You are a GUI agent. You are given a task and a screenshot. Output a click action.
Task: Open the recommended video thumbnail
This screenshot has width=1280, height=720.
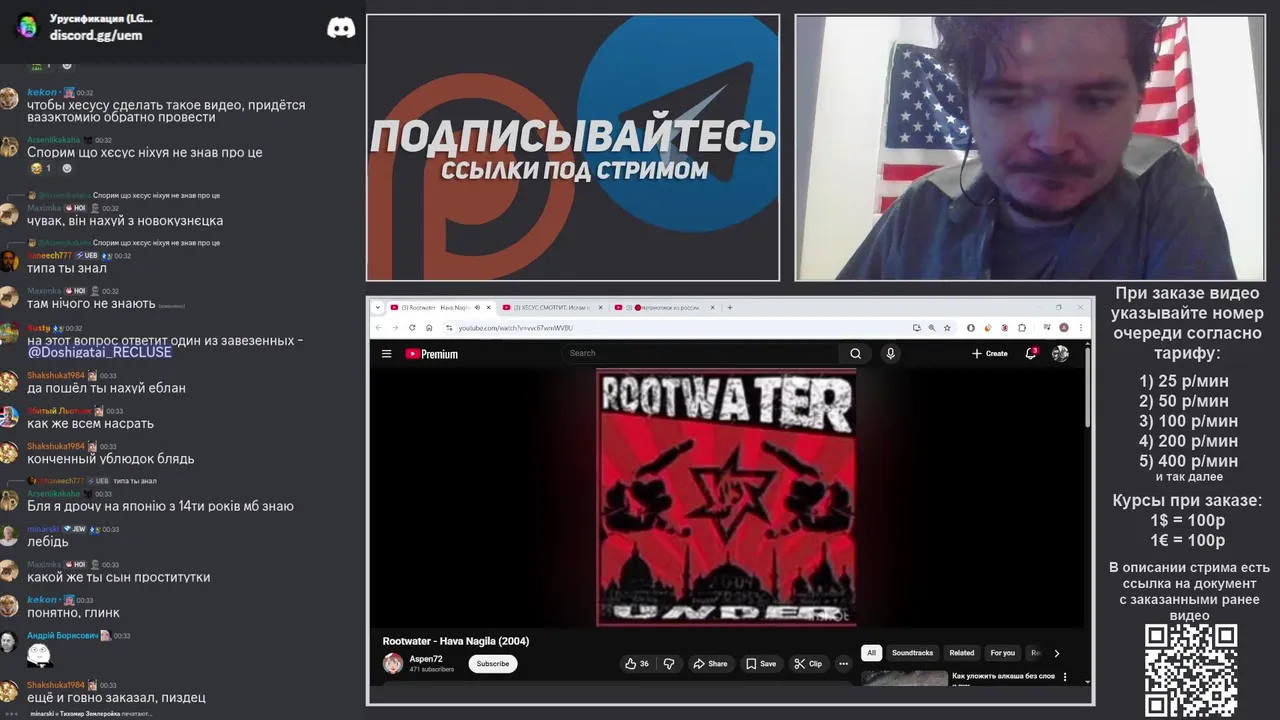pos(905,678)
